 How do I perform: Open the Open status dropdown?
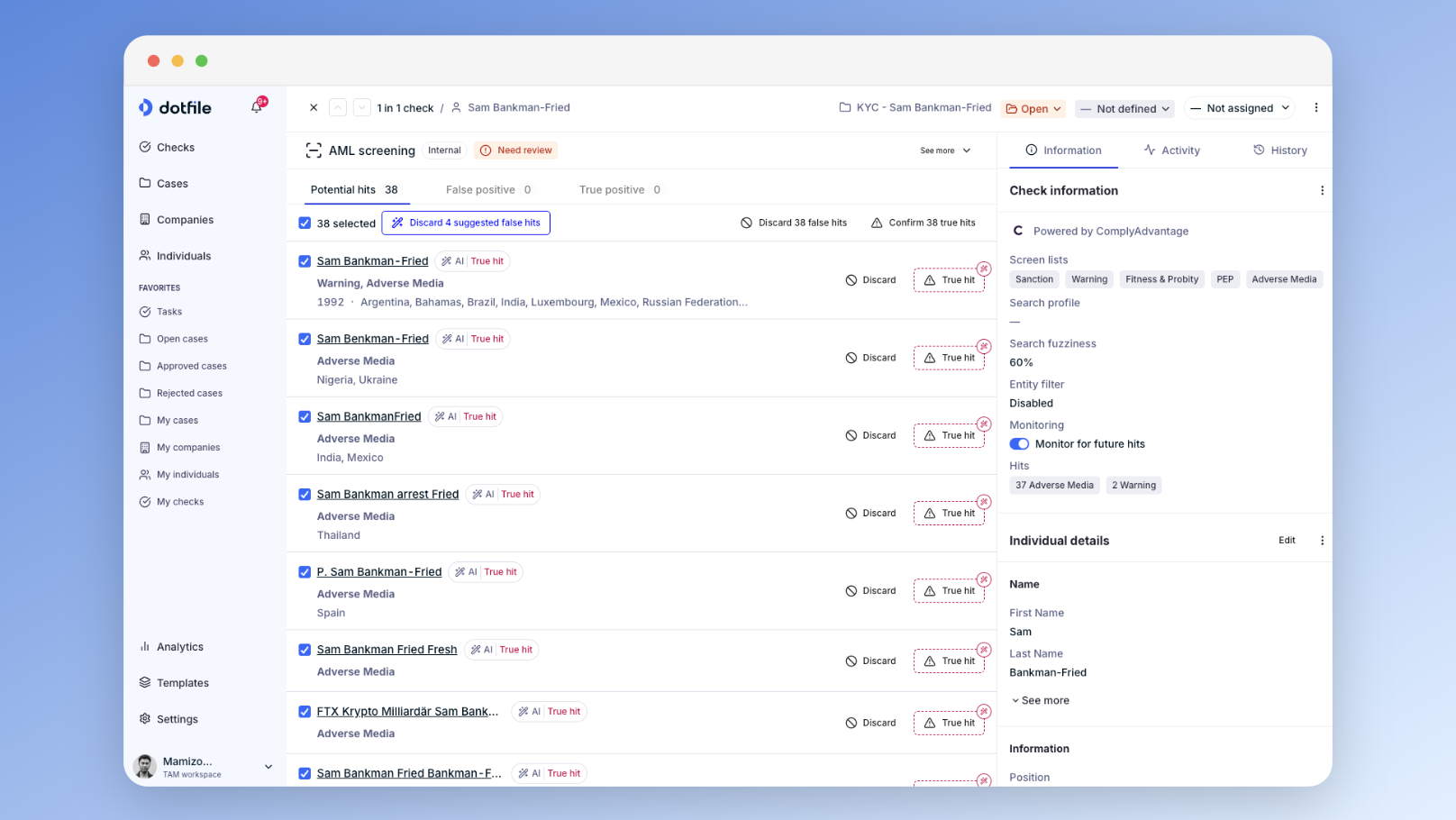(1033, 108)
